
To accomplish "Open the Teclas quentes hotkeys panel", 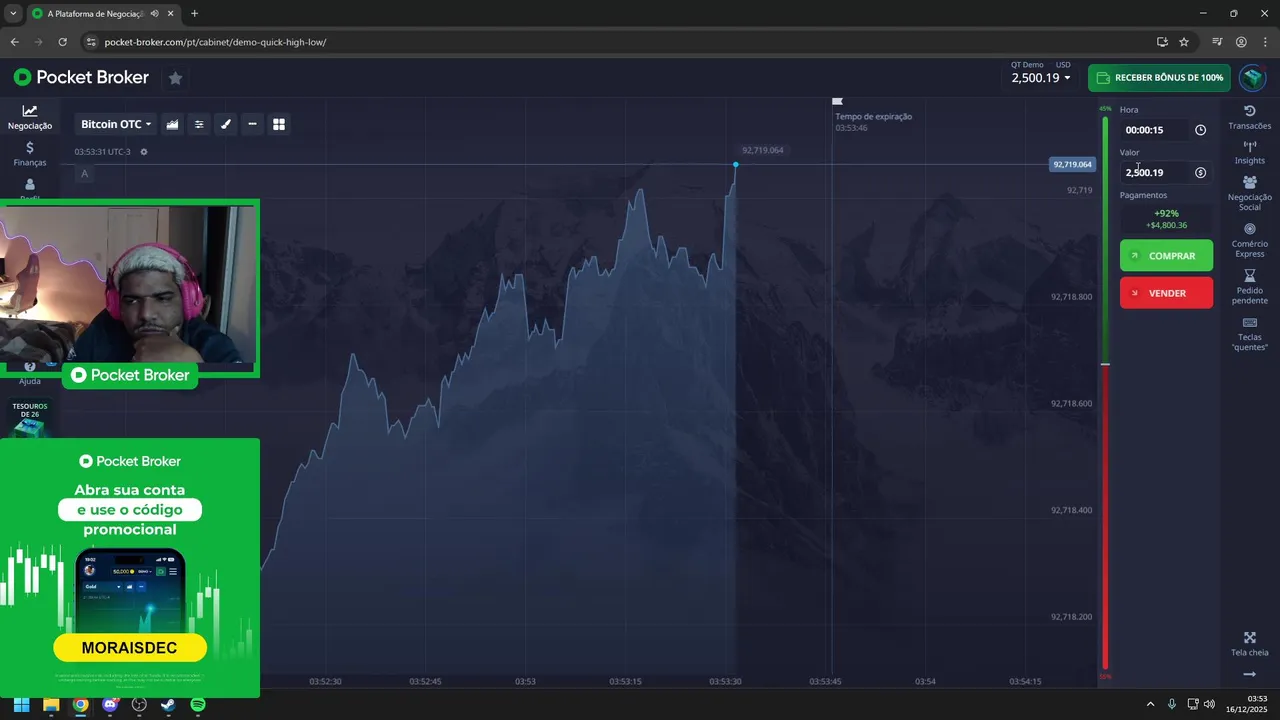I will (1250, 334).
